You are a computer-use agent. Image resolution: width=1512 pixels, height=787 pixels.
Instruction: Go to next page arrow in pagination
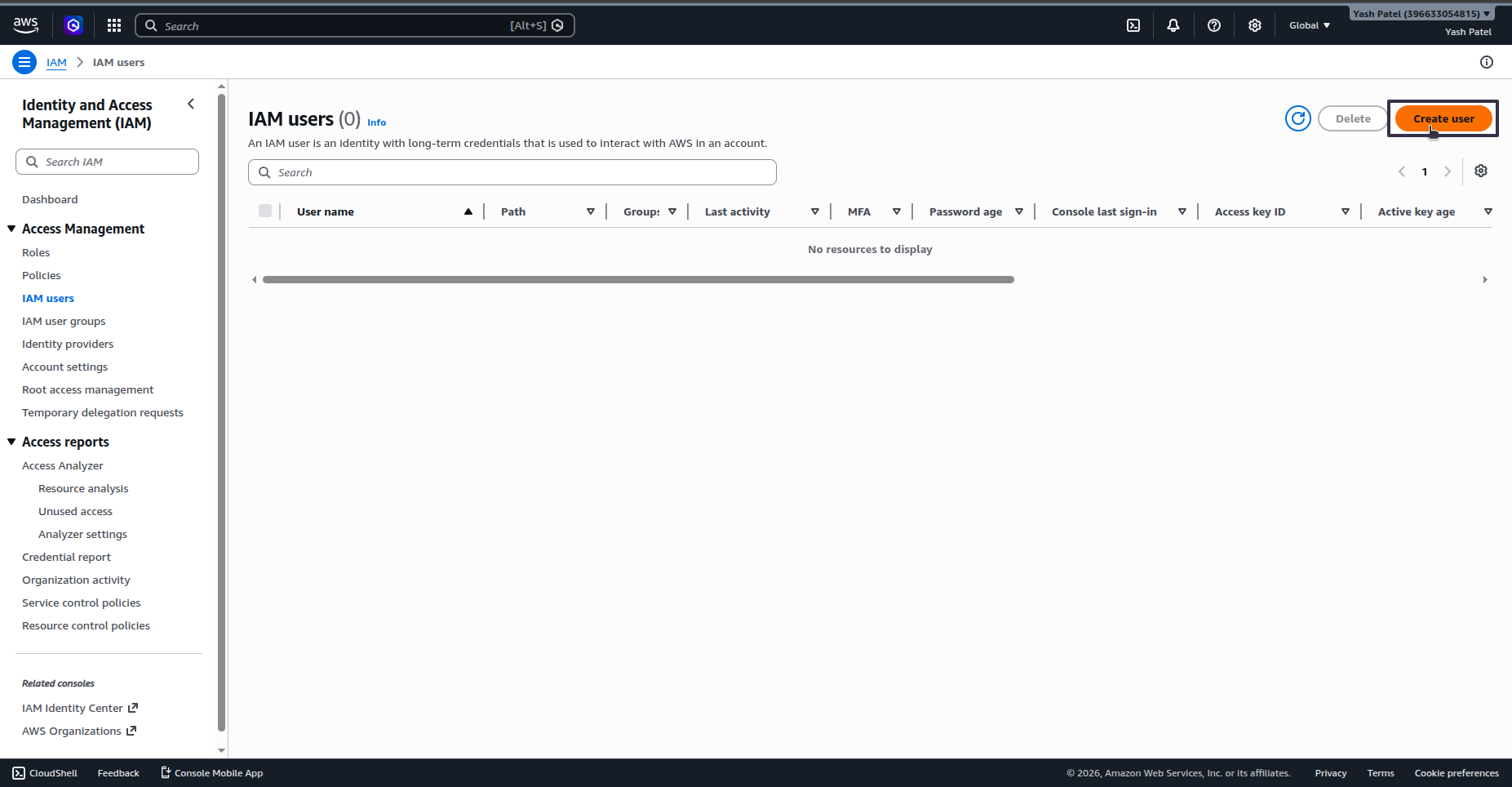click(x=1448, y=171)
